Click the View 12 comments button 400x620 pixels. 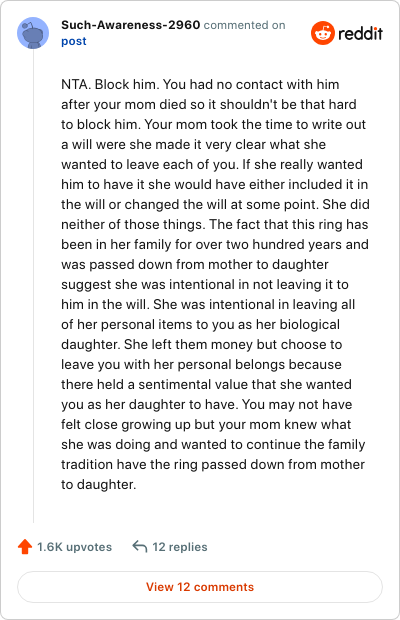[x=200, y=587]
